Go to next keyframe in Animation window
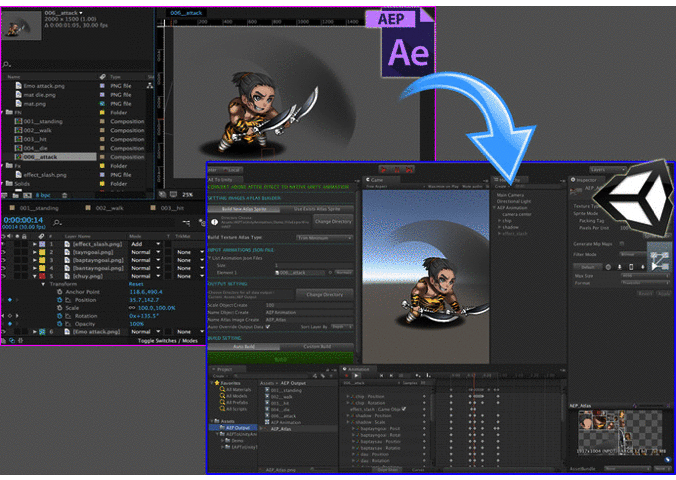Image resolution: width=676 pixels, height=480 pixels. click(391, 376)
